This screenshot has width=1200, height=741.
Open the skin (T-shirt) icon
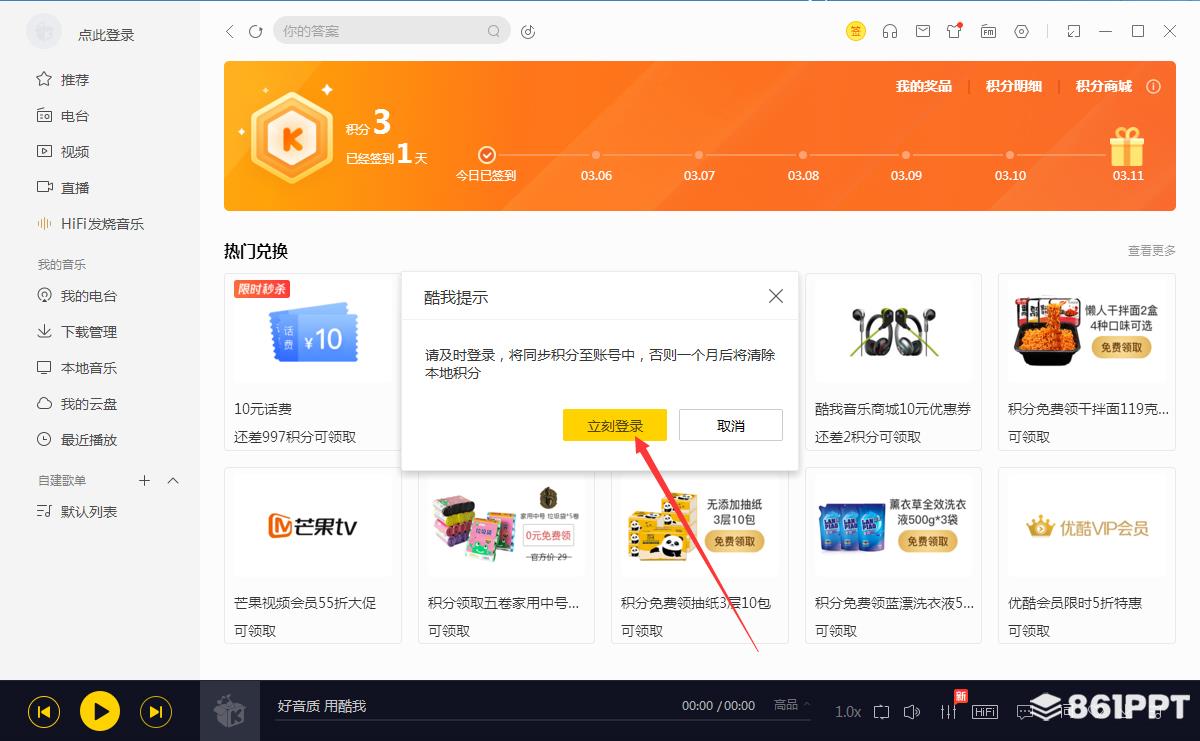[954, 31]
